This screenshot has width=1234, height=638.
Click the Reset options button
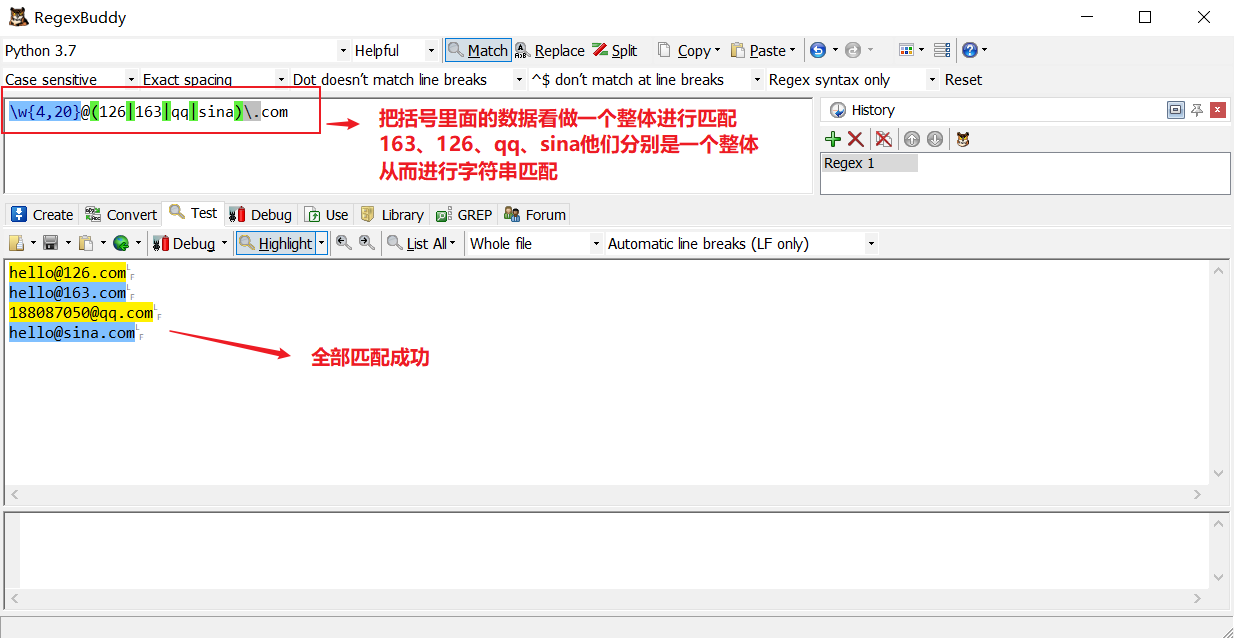coord(963,79)
